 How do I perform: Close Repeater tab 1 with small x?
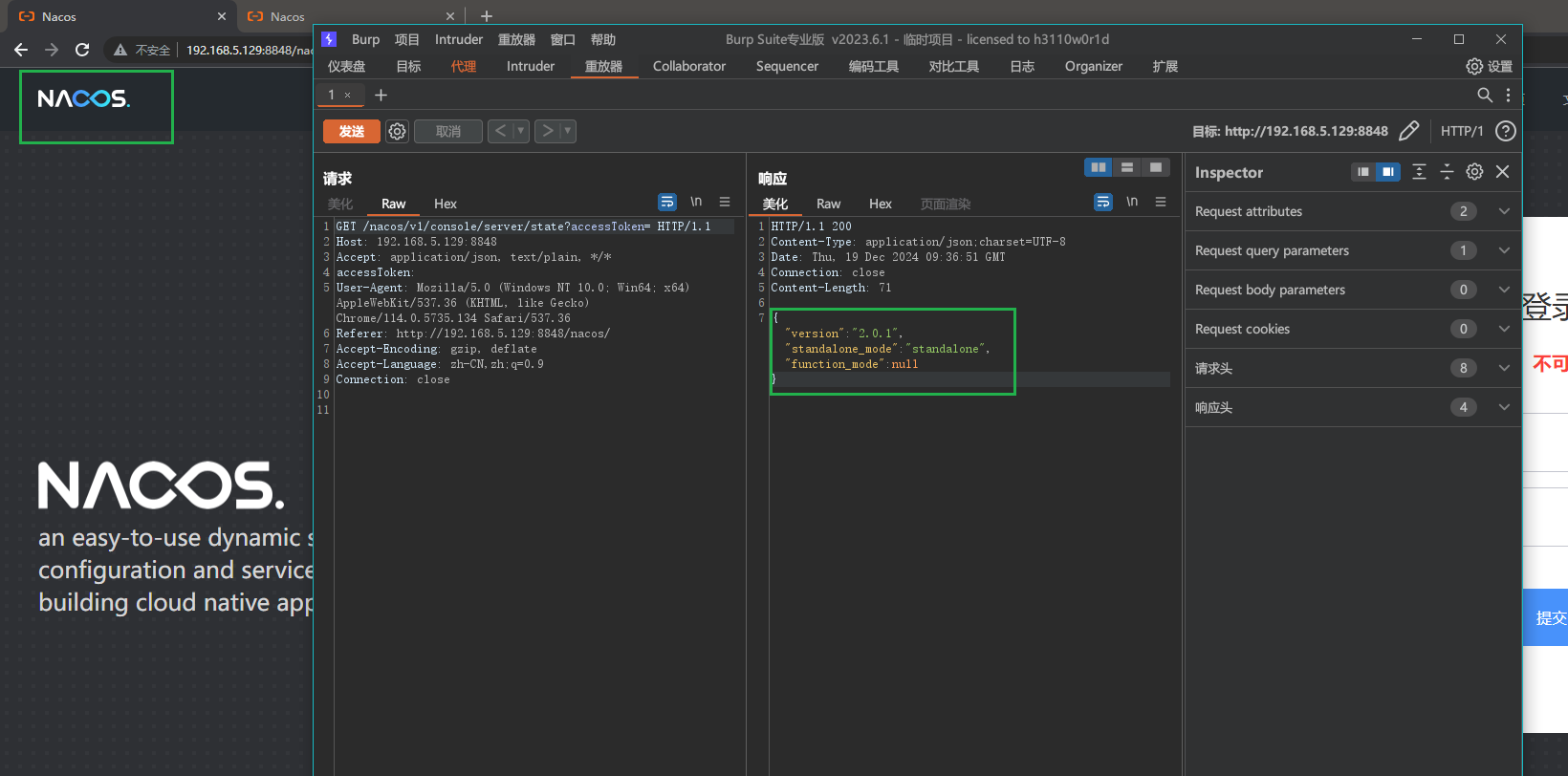(x=347, y=96)
